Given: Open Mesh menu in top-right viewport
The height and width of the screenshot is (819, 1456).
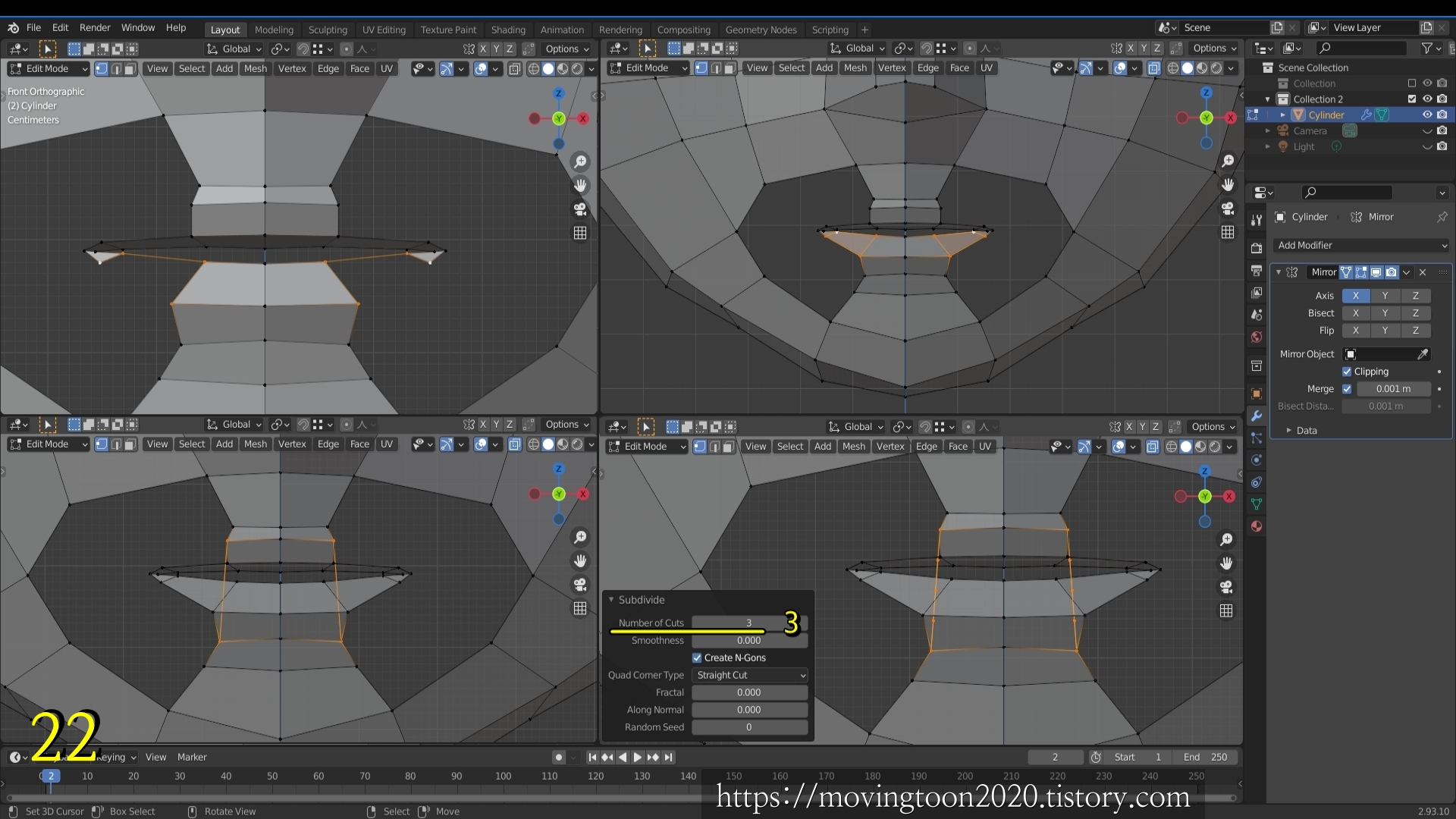Looking at the screenshot, I should (855, 67).
